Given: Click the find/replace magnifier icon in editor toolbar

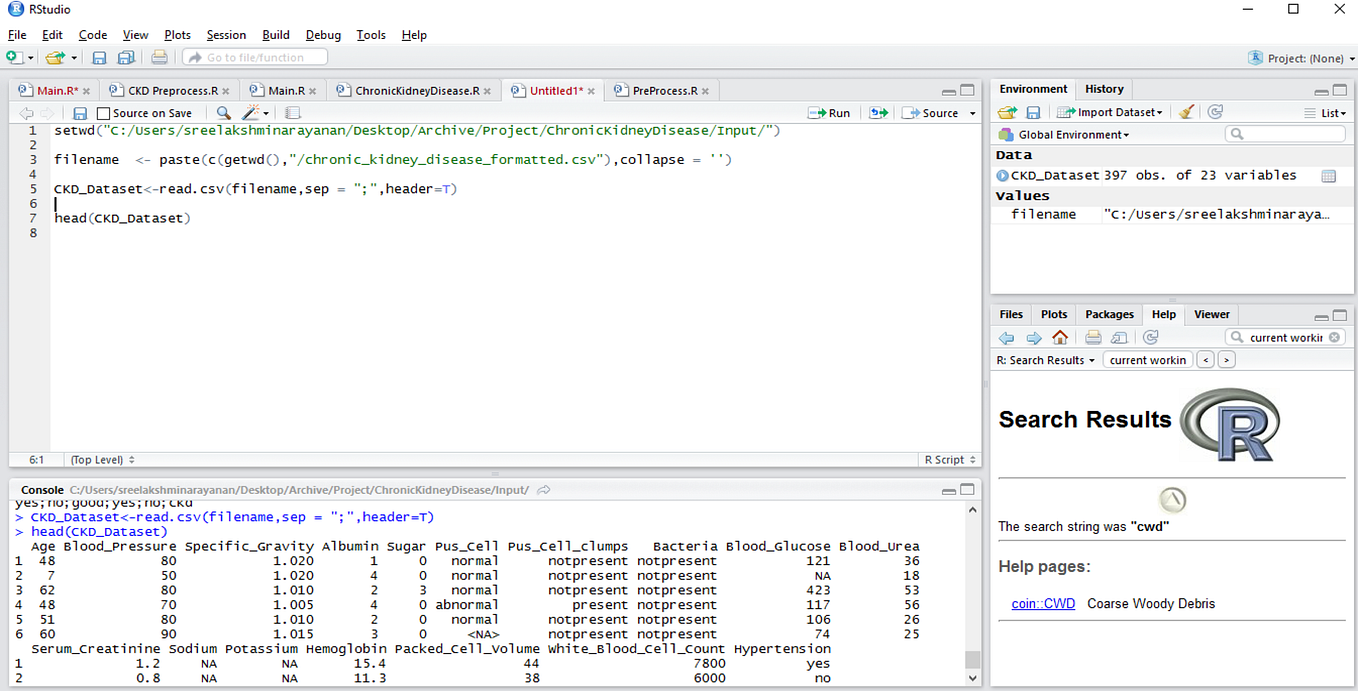Looking at the screenshot, I should (x=223, y=113).
